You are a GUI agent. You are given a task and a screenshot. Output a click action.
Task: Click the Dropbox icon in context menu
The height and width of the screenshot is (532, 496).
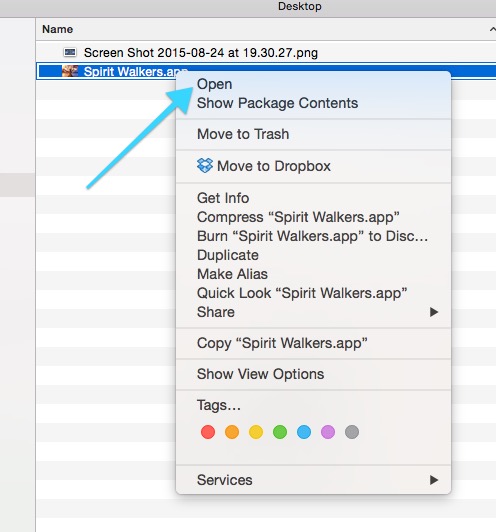click(205, 166)
